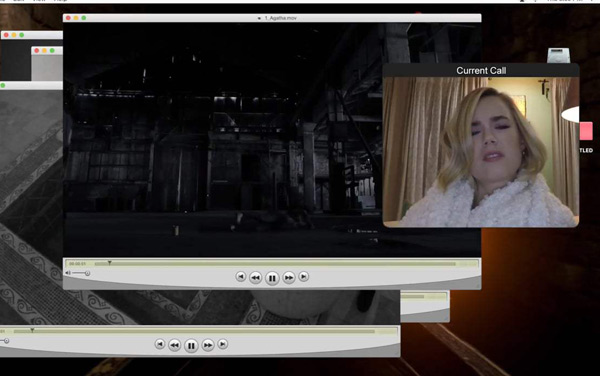Rewind the background grayscale video
Image resolution: width=600 pixels, height=376 pixels.
pos(174,345)
